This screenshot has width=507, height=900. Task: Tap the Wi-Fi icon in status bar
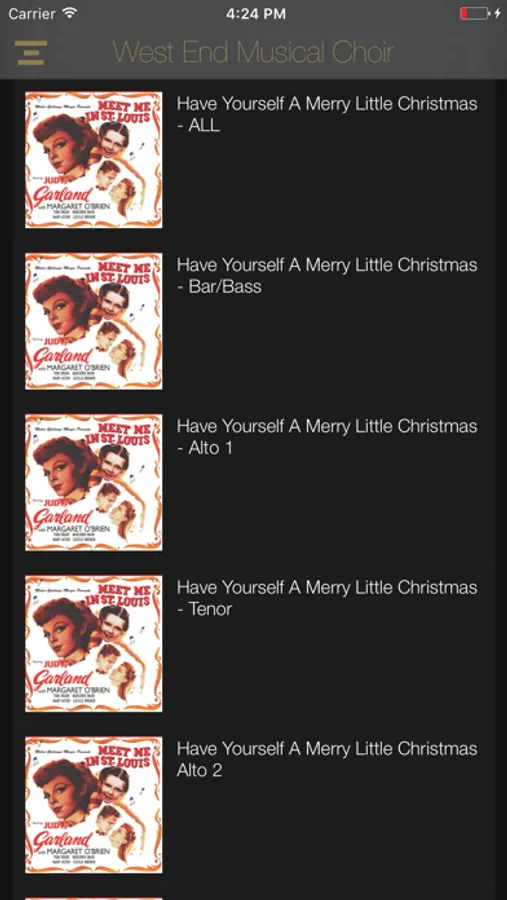[69, 13]
